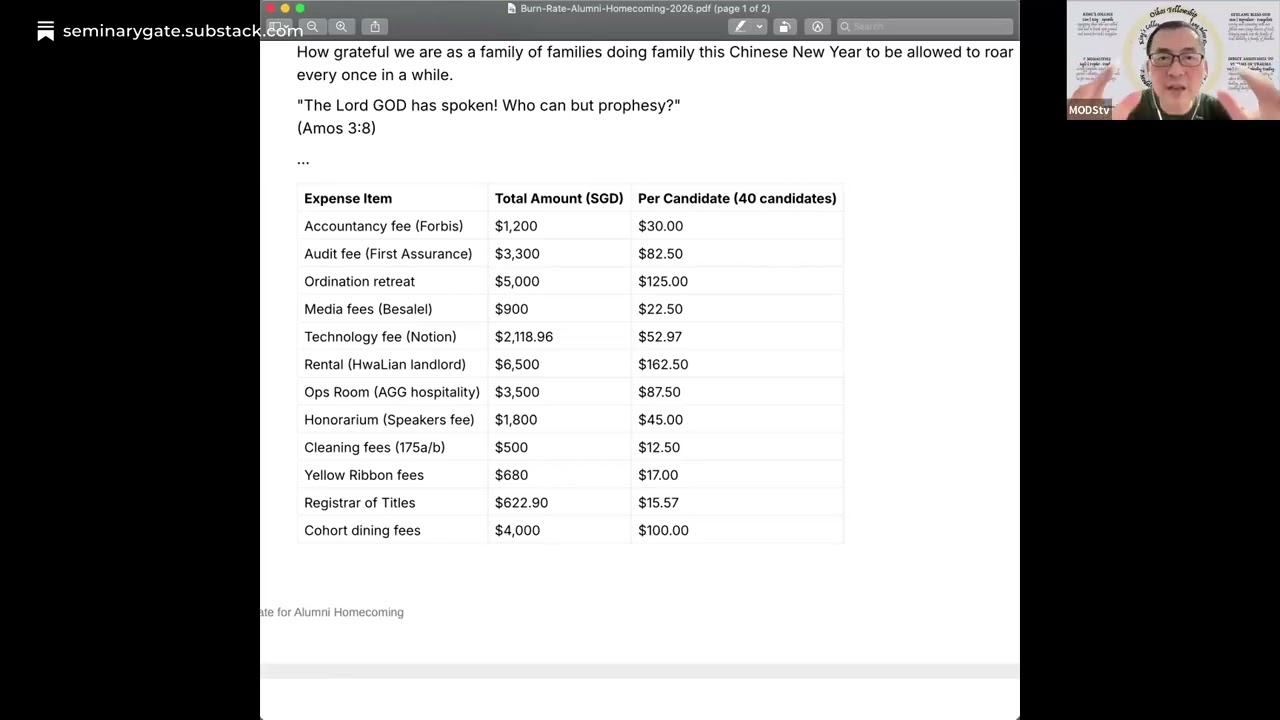Click 'Ops Room (AGG hospitality)' cell
This screenshot has width=1280, height=720.
[392, 392]
